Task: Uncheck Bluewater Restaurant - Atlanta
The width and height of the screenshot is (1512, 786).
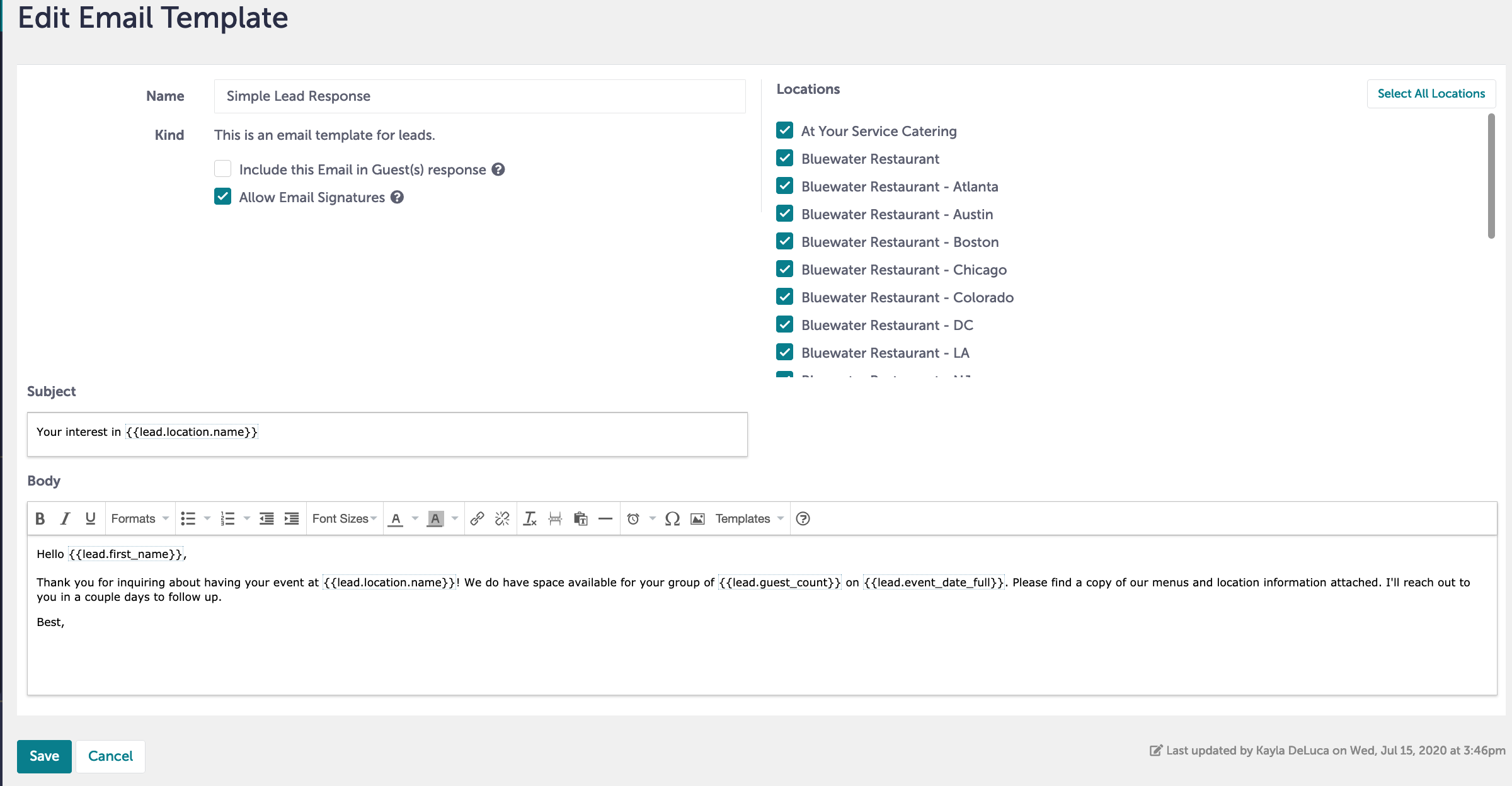Action: (x=785, y=186)
